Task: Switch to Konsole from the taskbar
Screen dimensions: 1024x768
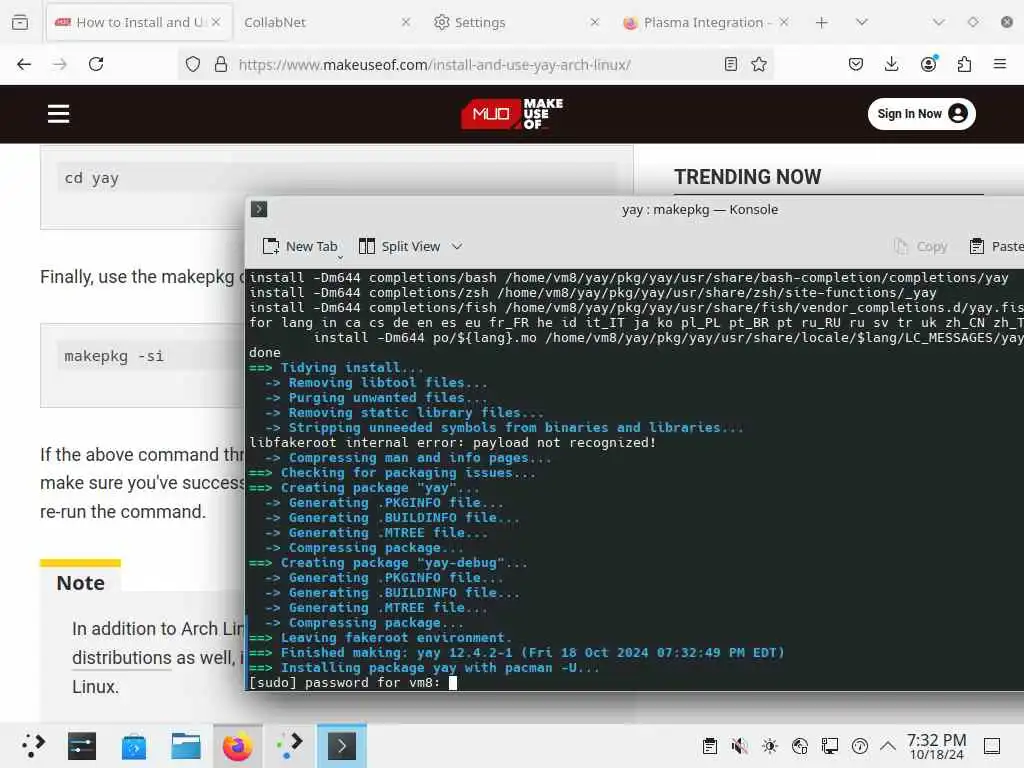Action: (342, 746)
